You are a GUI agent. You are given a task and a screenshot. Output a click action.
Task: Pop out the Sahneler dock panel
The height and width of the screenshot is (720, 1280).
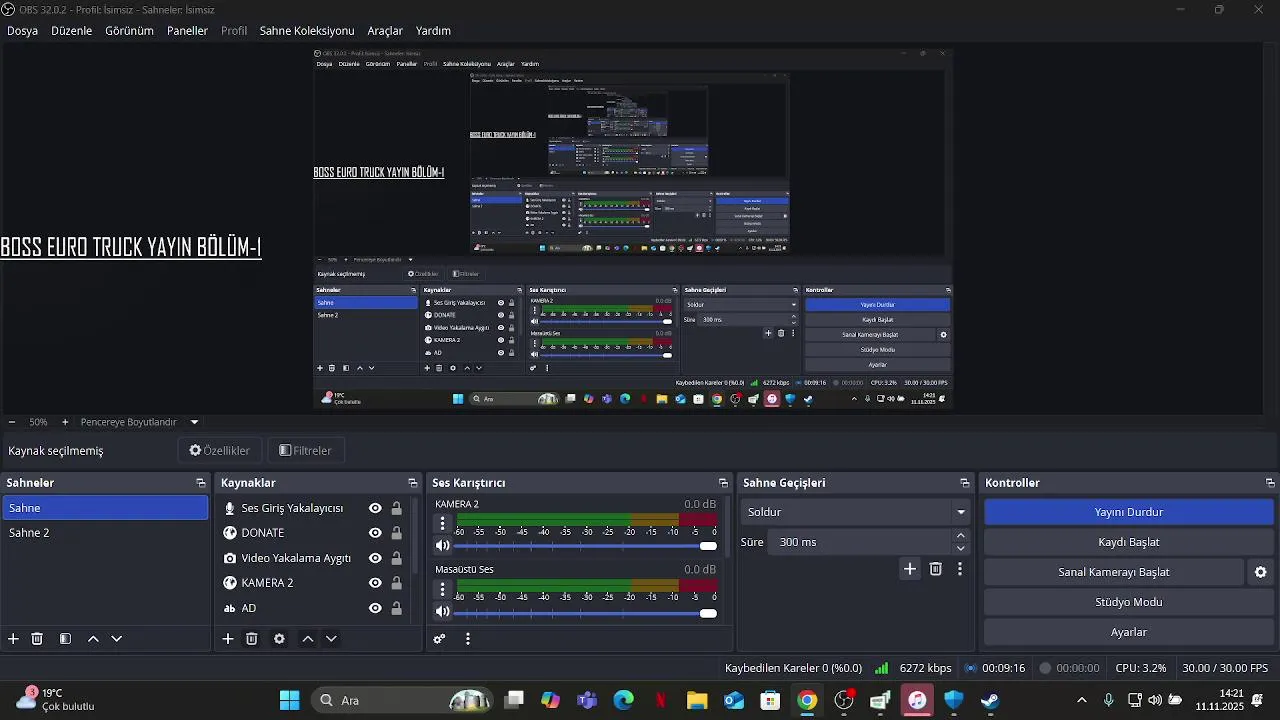click(x=201, y=483)
